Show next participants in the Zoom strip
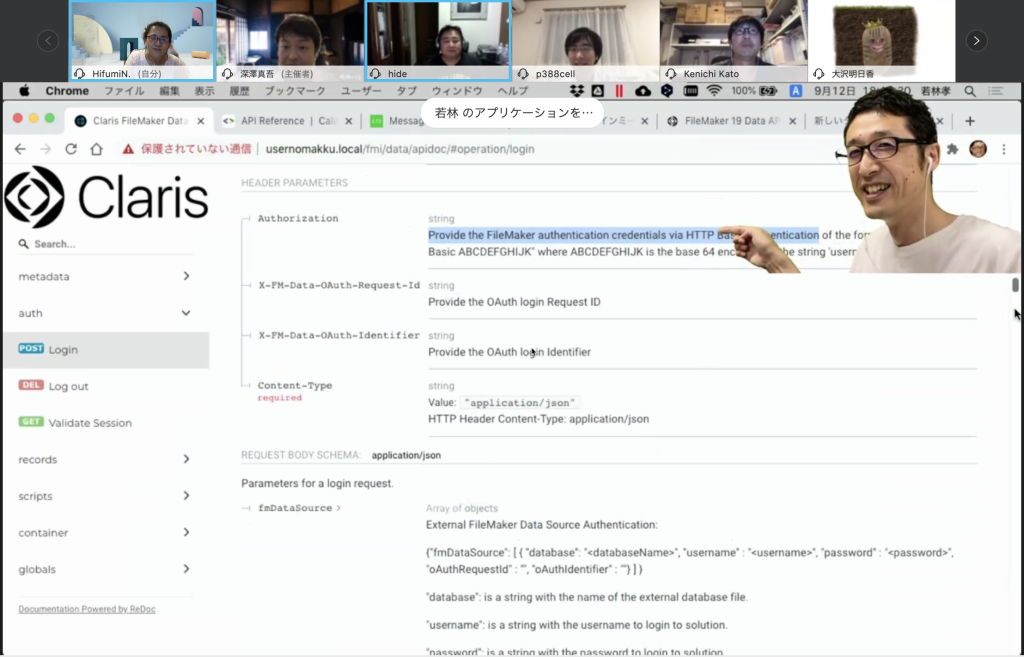Viewport: 1024px width, 657px height. point(976,40)
